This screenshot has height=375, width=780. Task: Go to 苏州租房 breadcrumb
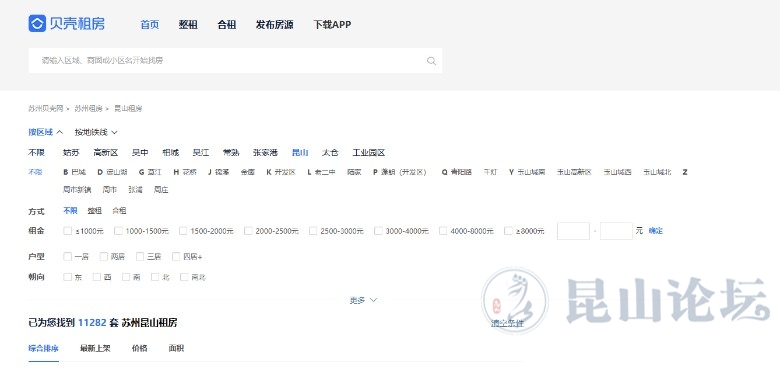point(89,108)
